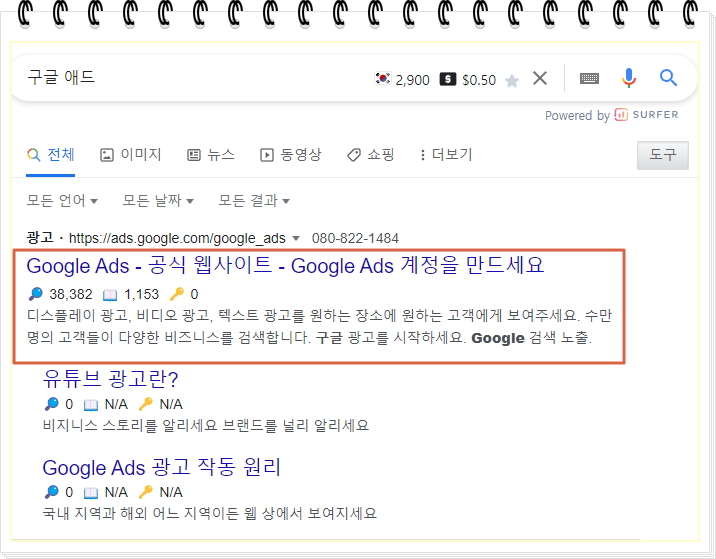This screenshot has height=559, width=716.
Task: Click the blue search magnifier icon
Action: [x=668, y=78]
